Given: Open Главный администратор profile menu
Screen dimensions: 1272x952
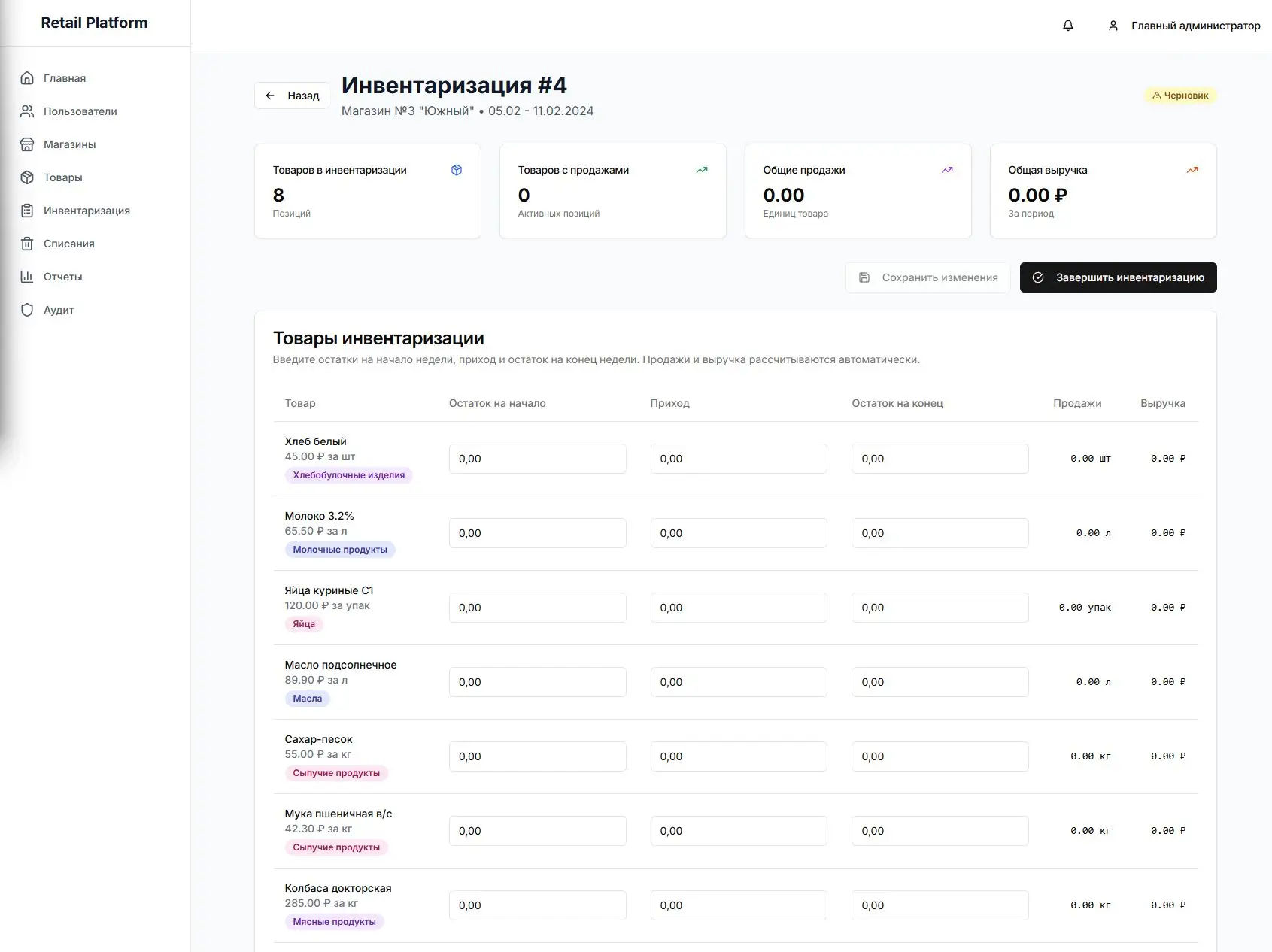Looking at the screenshot, I should coord(1185,26).
